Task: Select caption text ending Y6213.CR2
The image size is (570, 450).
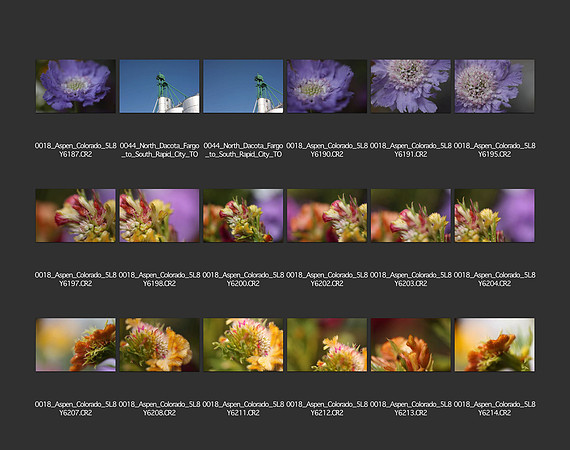Action: click(411, 409)
